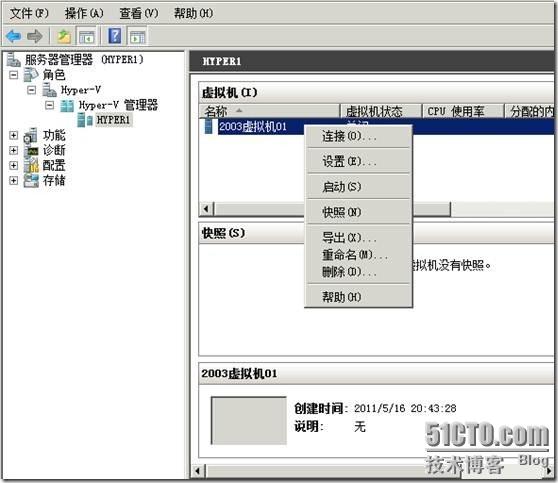The image size is (558, 483).
Task: Expand the 诊断 tree node
Action: 14,151
